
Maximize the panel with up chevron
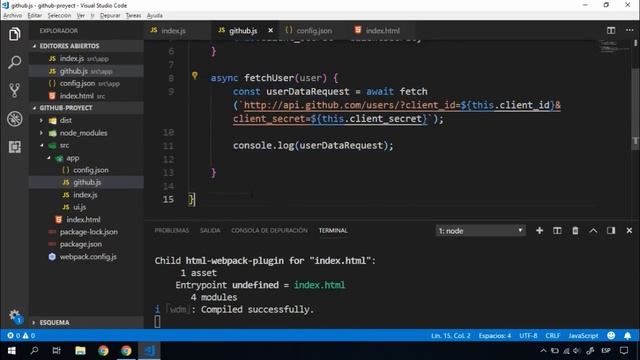point(593,231)
